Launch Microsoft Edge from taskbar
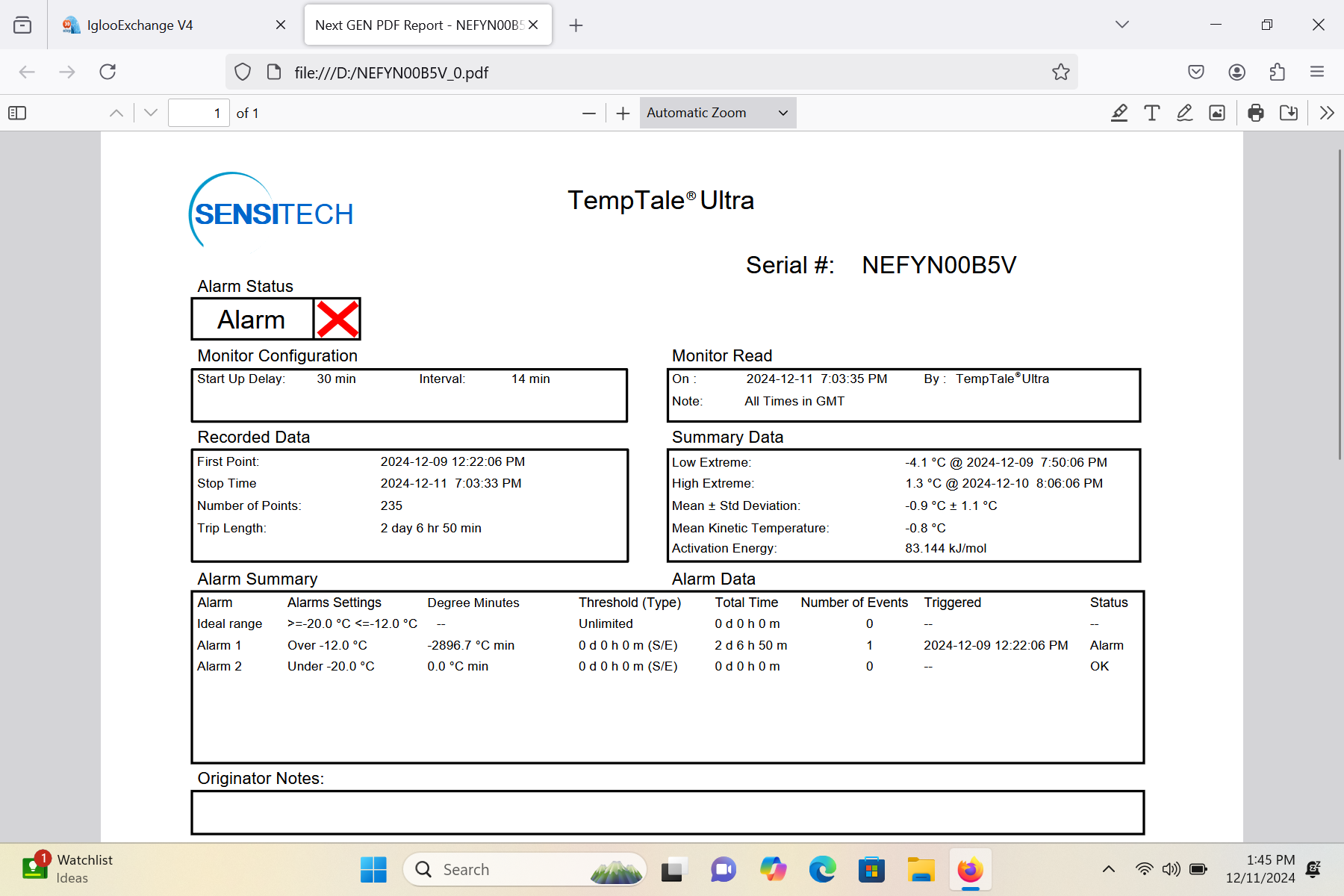 [x=822, y=869]
